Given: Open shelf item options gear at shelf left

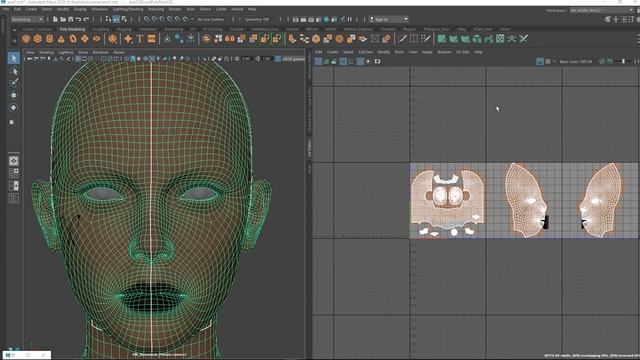Looking at the screenshot, I should coord(14,40).
